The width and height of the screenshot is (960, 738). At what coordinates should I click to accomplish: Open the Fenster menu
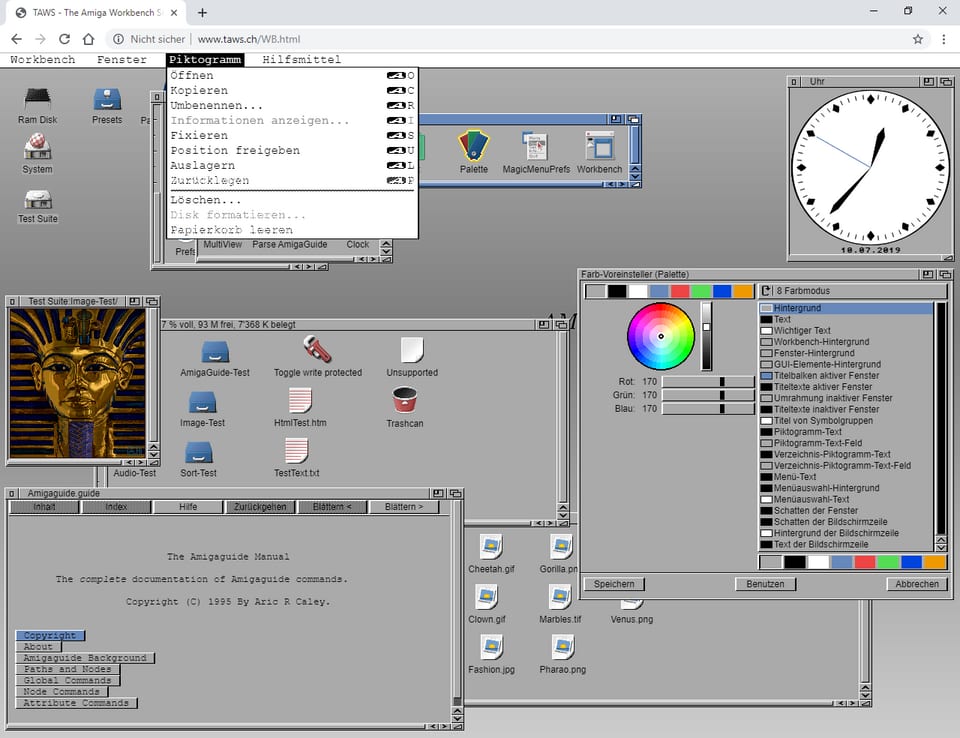pyautogui.click(x=122, y=59)
